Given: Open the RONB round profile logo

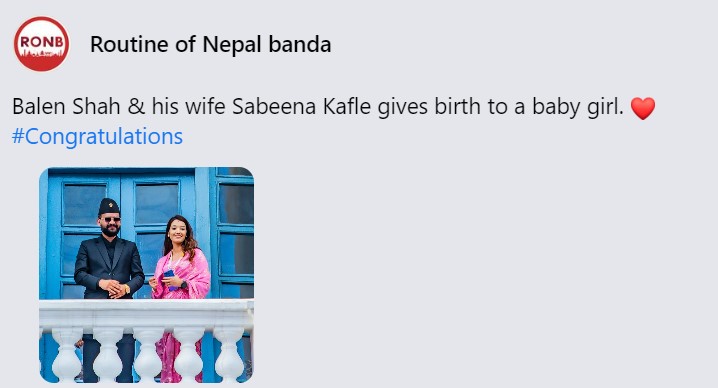Looking at the screenshot, I should pyautogui.click(x=42, y=44).
